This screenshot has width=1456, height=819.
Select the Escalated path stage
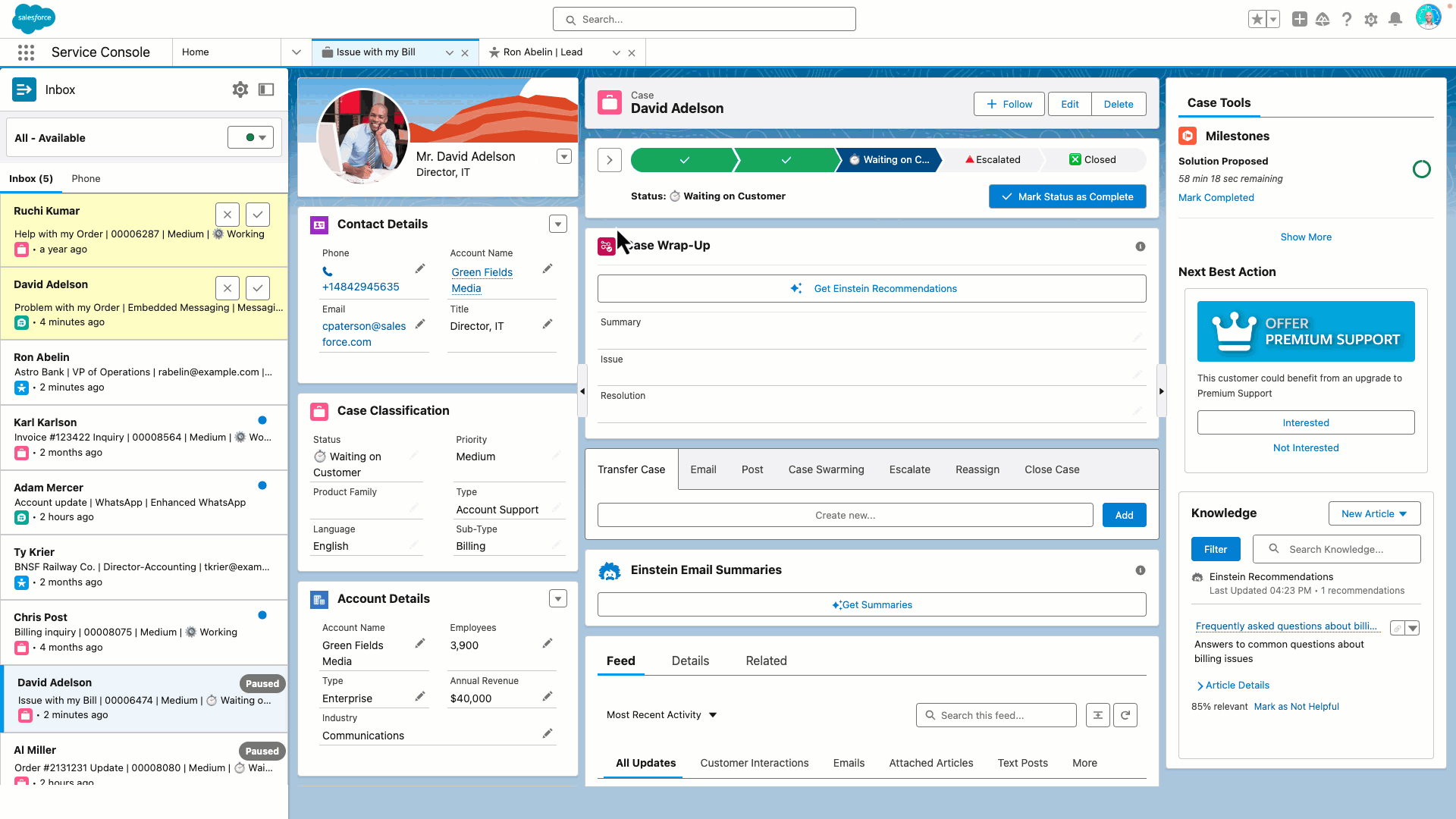pos(992,160)
